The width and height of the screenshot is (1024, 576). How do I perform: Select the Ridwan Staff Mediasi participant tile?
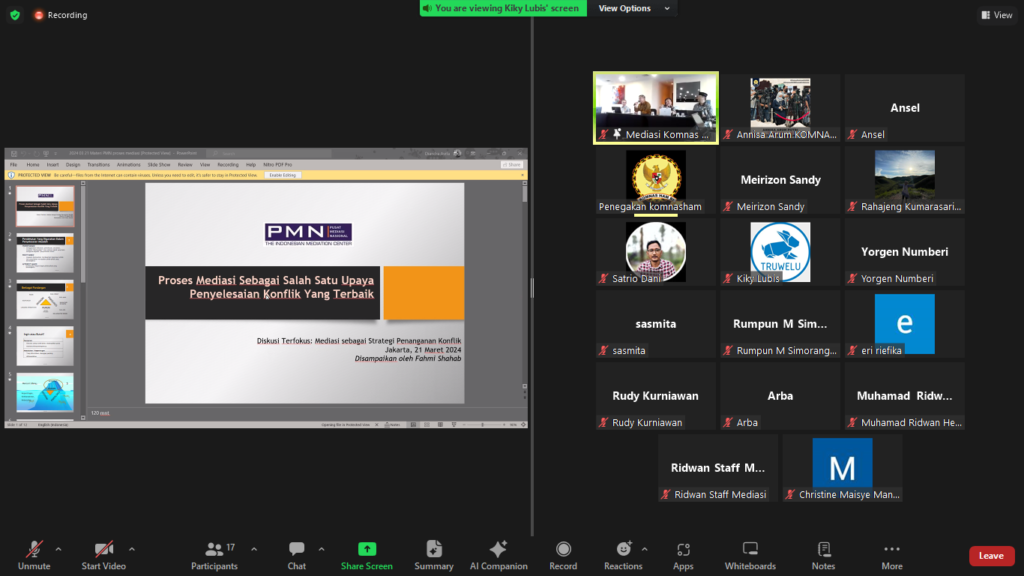[x=718, y=468]
